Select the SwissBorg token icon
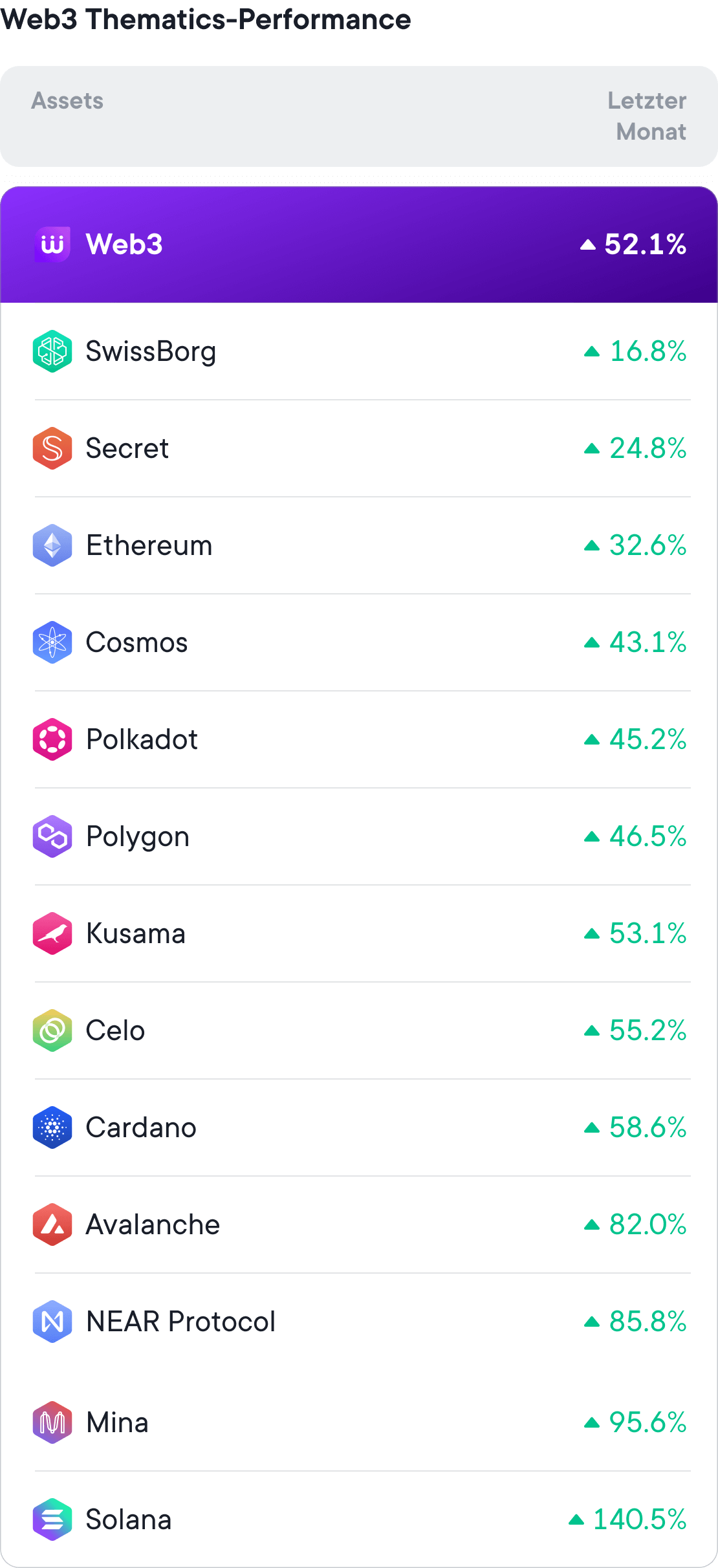 point(52,351)
